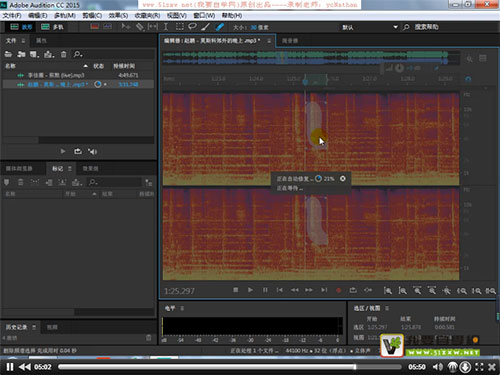This screenshot has width=500, height=375.
Task: Select the Marquee Selection tool
Action: pos(179,27)
